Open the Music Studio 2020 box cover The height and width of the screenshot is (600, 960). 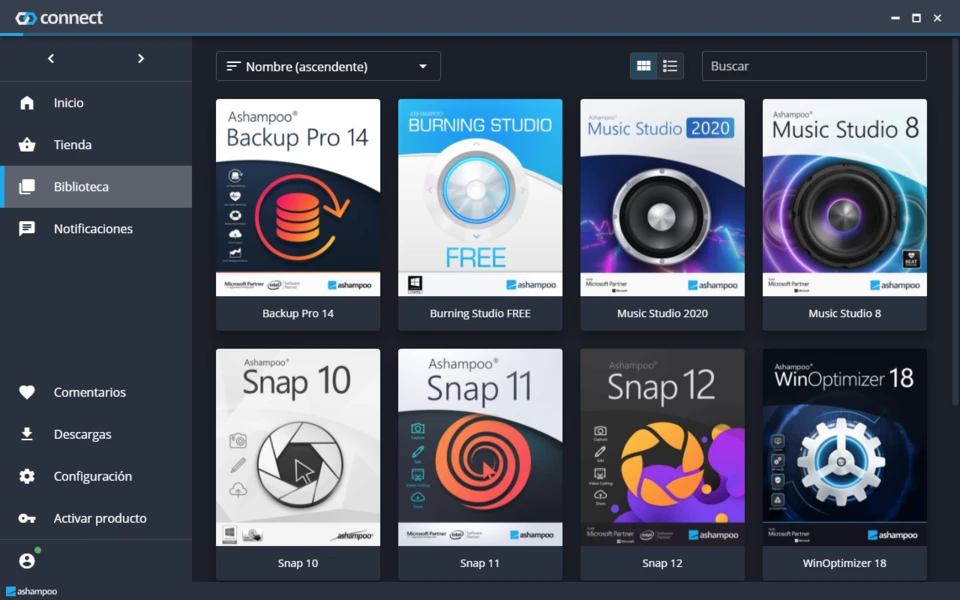(662, 198)
